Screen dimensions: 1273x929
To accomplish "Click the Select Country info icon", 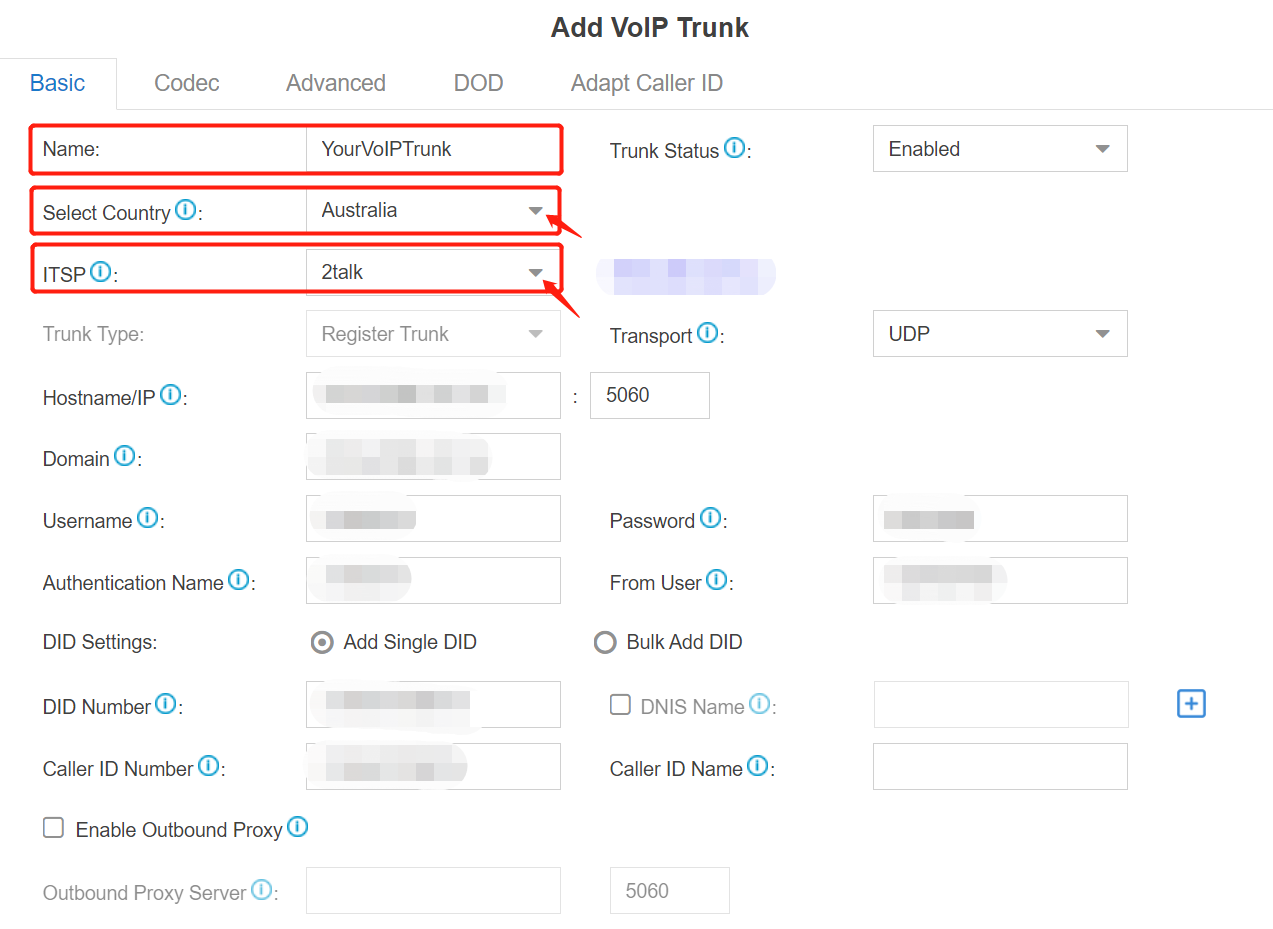I will click(x=183, y=211).
